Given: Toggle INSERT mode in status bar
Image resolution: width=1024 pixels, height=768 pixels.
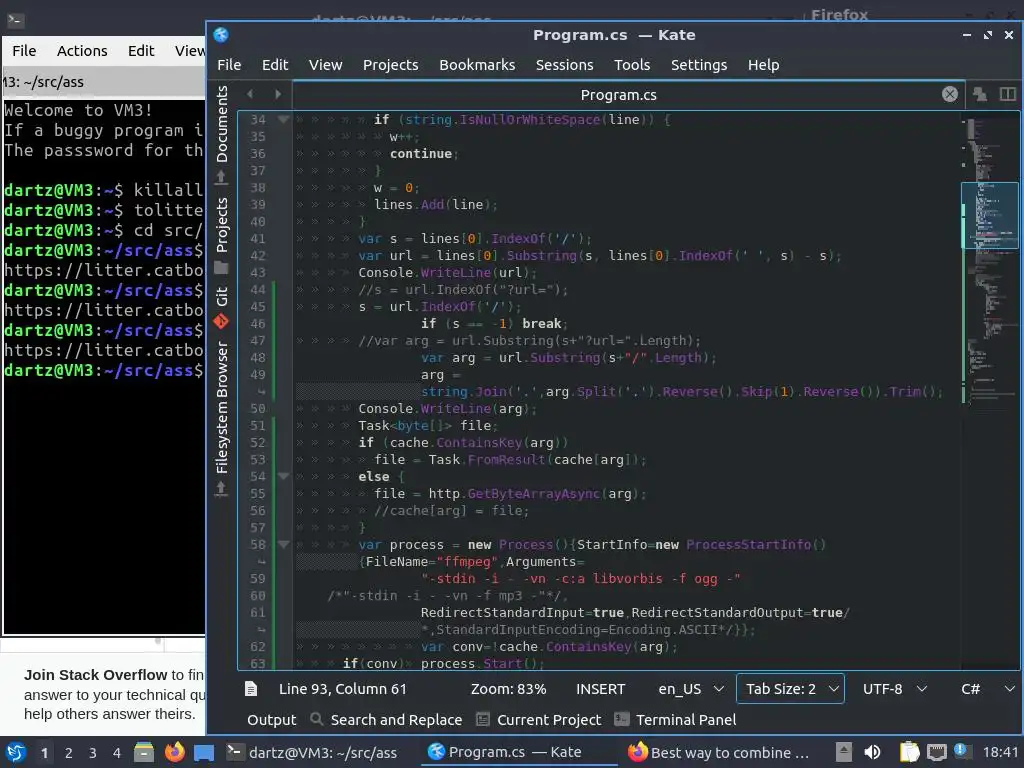Looking at the screenshot, I should coord(600,689).
